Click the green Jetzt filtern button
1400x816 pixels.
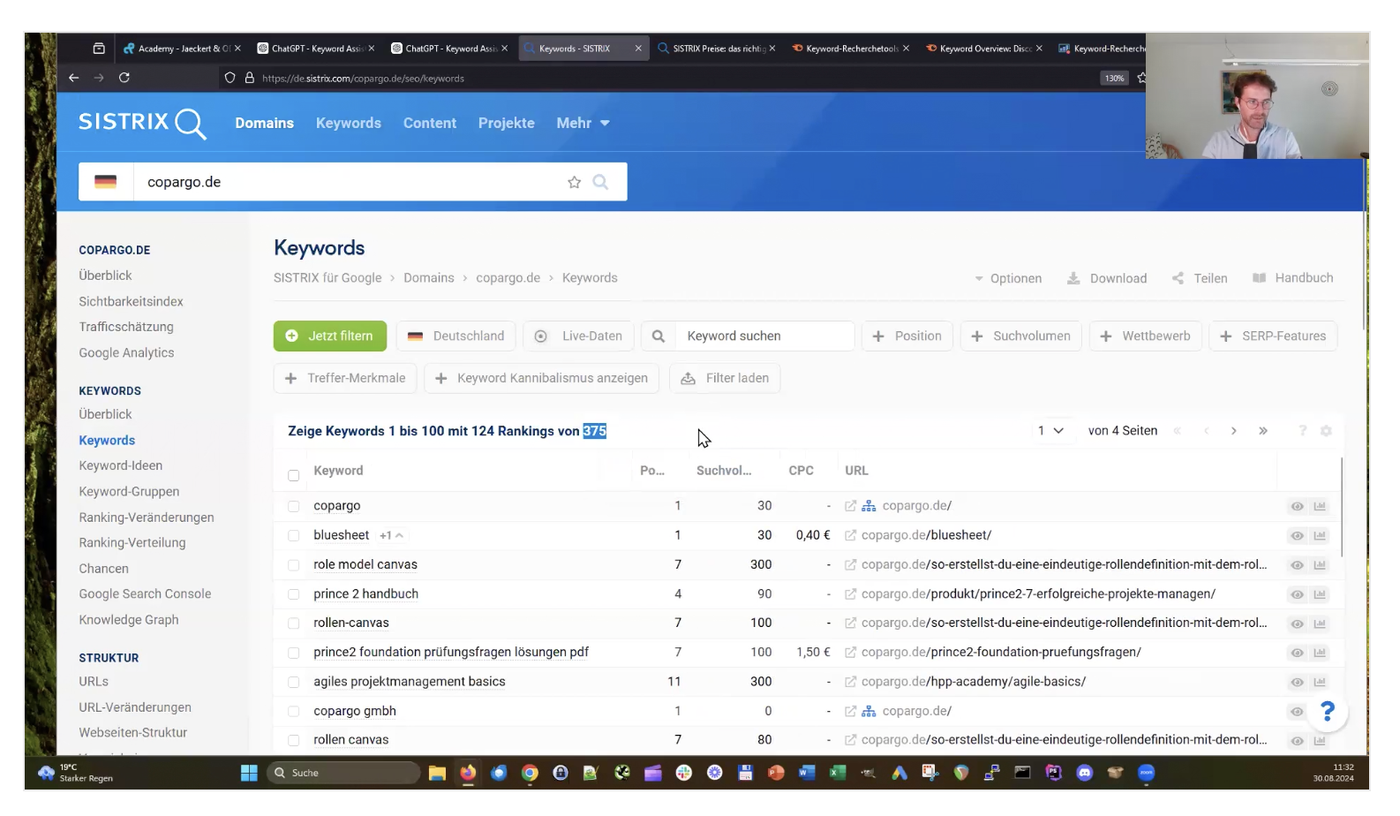pos(330,336)
